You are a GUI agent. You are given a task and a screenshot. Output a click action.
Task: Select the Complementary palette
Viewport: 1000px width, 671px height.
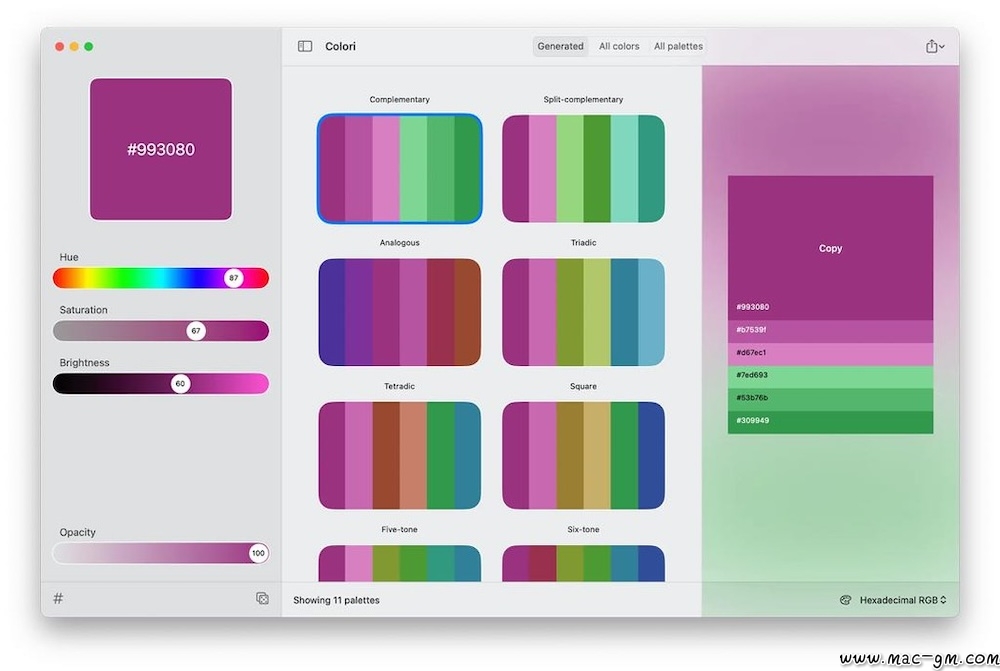point(399,168)
